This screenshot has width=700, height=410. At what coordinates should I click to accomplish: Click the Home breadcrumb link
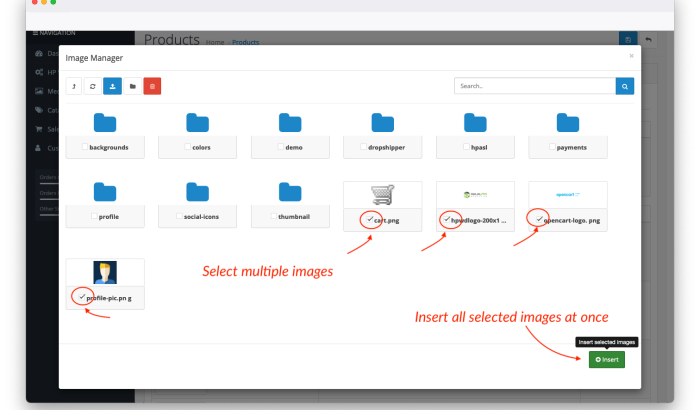215,42
